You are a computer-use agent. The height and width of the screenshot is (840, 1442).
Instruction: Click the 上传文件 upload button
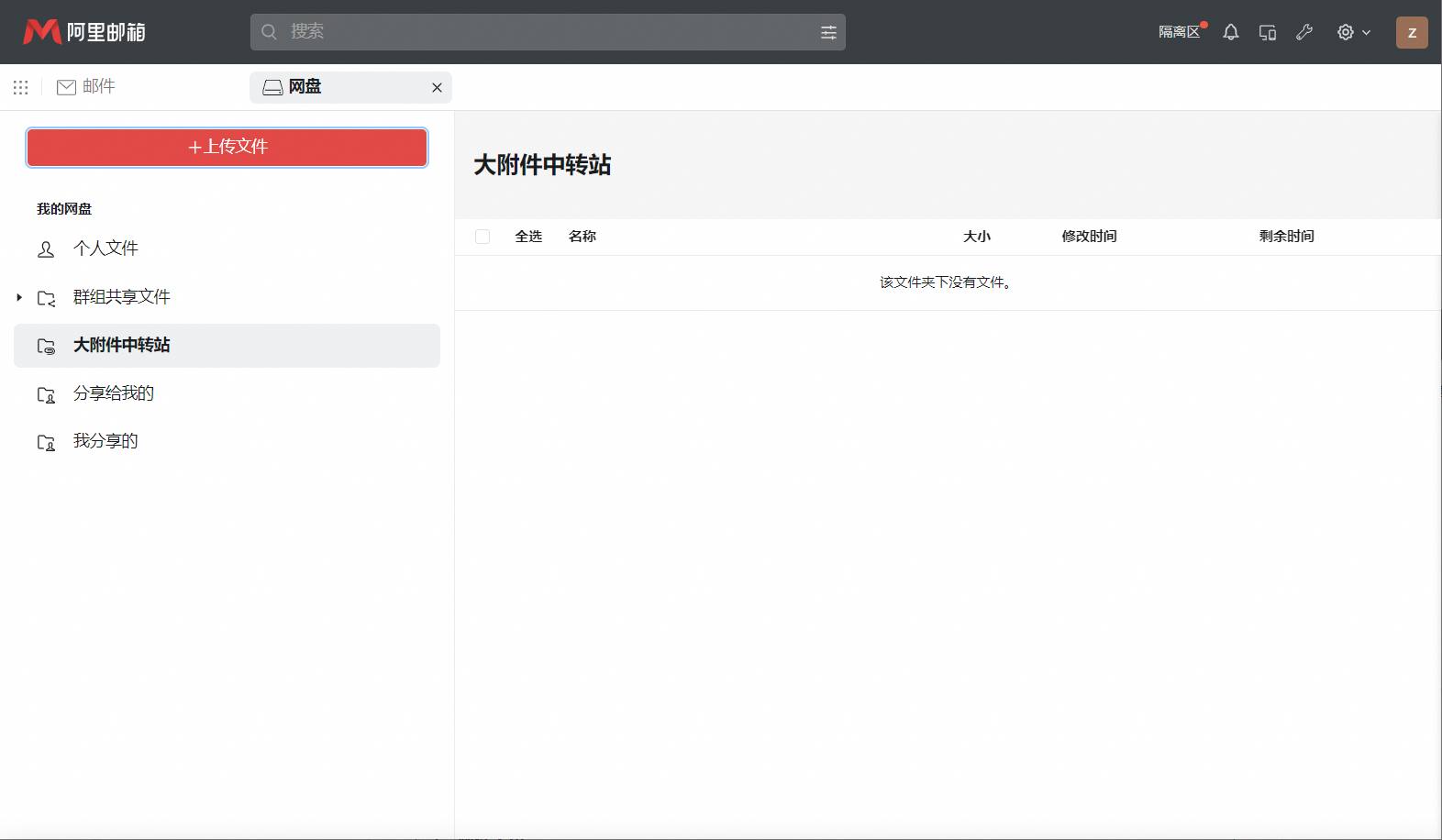click(227, 148)
